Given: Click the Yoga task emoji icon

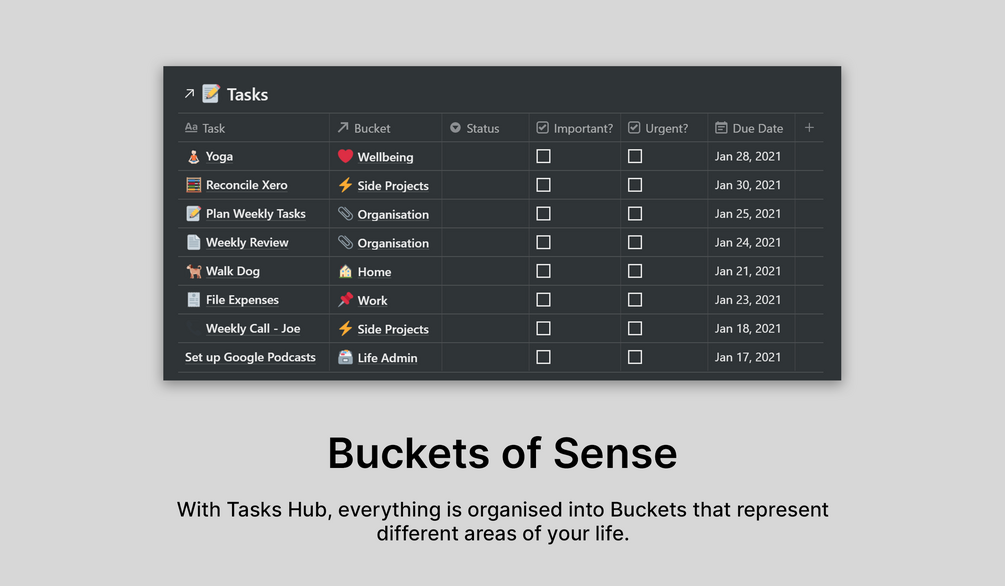Looking at the screenshot, I should coord(194,157).
